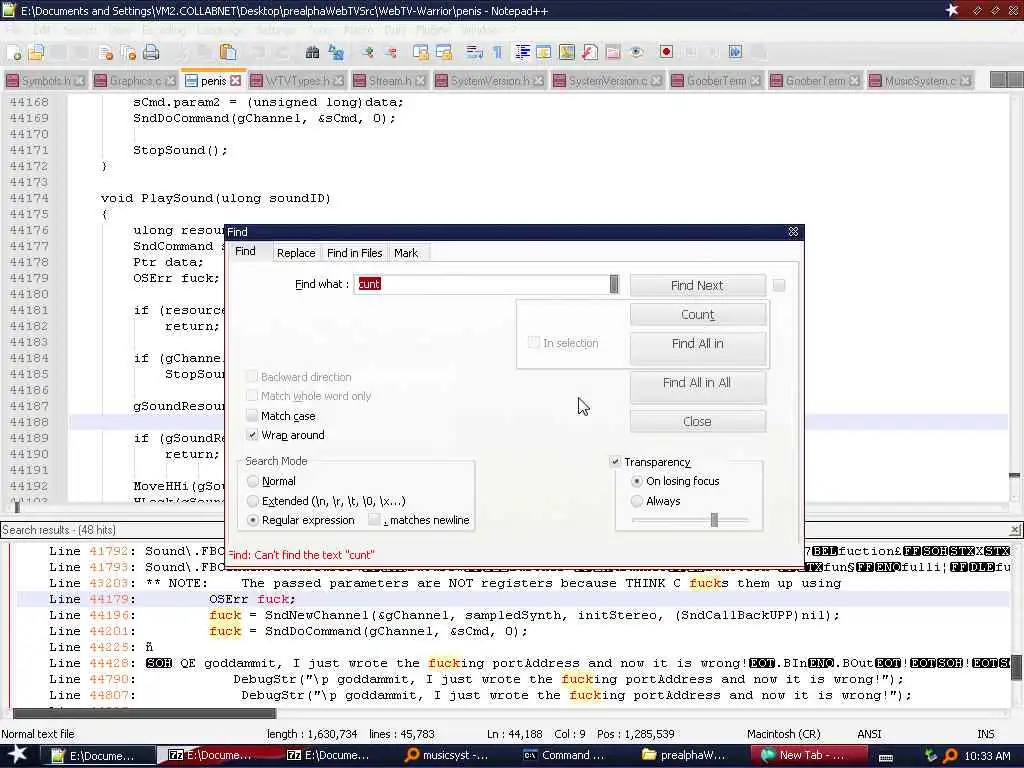Click the Find All in Current button
Viewport: 1024px width, 768px height.
(x=697, y=347)
